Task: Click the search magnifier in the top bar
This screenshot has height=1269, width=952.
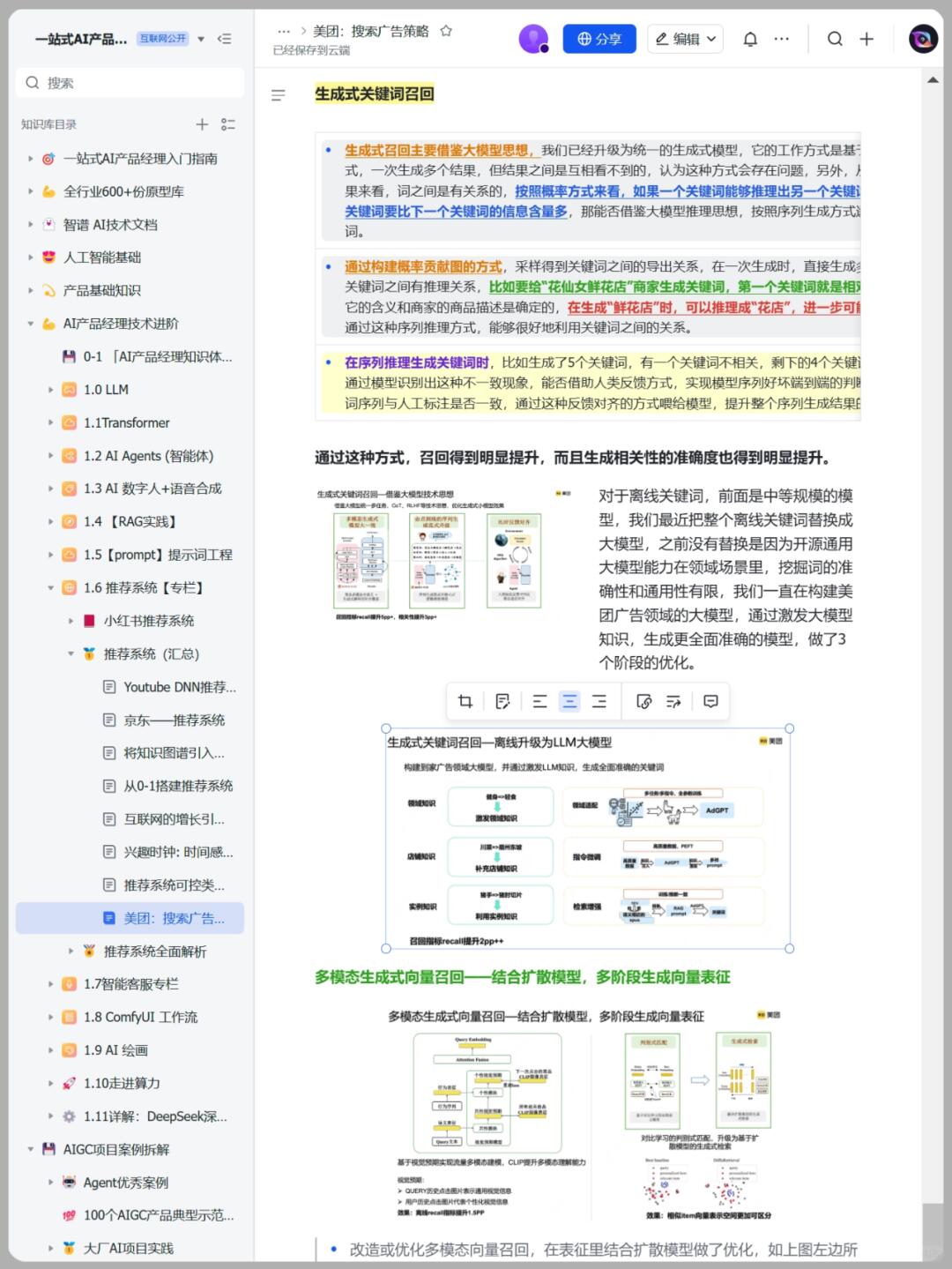Action: [x=835, y=39]
